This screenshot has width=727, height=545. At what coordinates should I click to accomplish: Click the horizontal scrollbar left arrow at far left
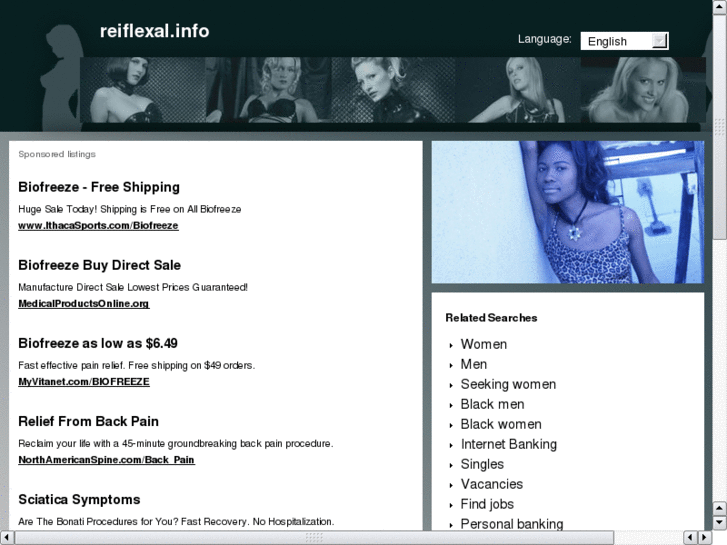[6, 538]
